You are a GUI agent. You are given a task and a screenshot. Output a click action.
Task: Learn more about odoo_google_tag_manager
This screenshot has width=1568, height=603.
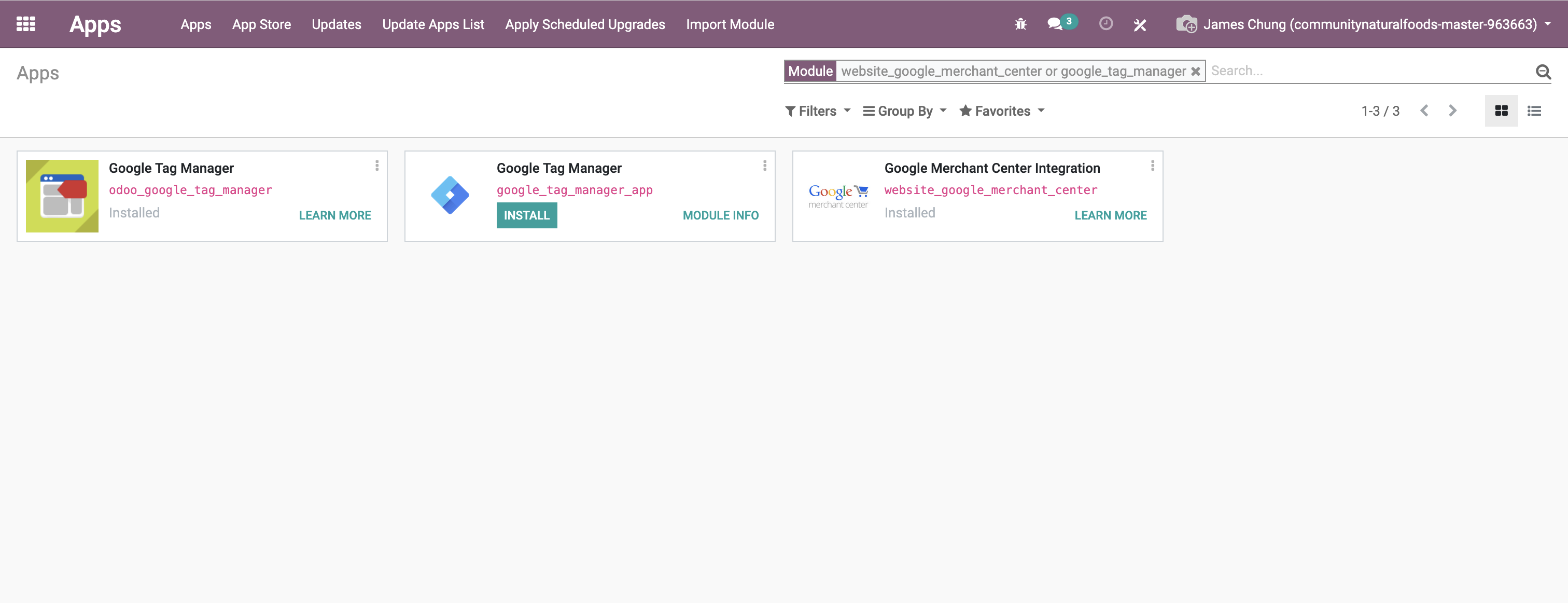335,215
